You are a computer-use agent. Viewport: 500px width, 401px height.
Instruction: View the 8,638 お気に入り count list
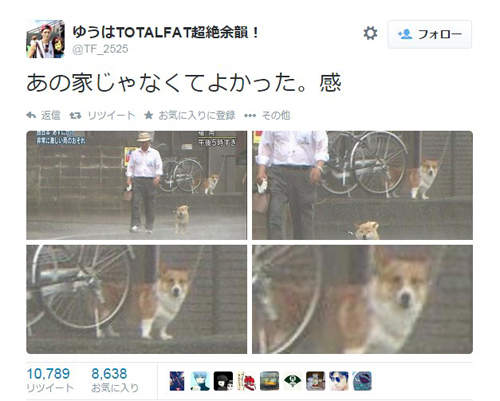click(x=115, y=380)
